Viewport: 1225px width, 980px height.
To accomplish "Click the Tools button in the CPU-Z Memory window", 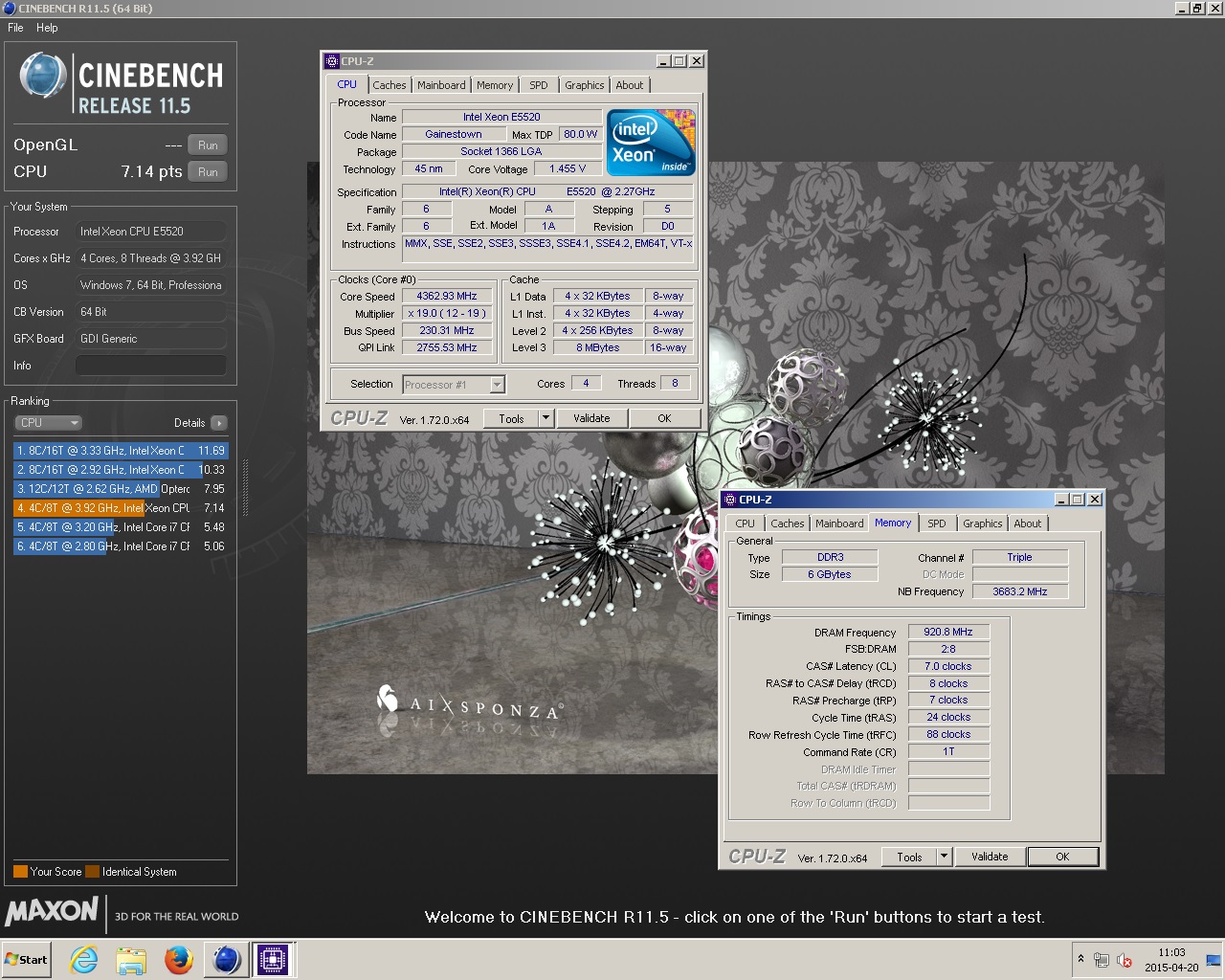I will (x=909, y=857).
